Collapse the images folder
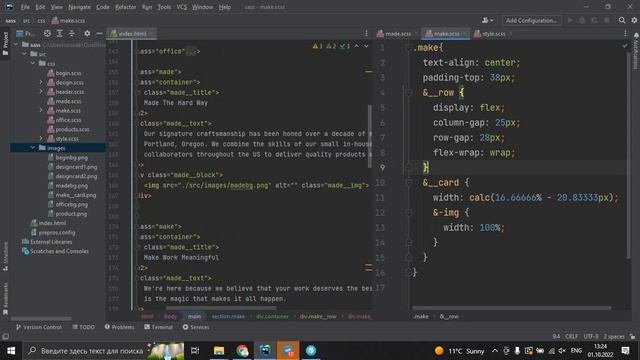The image size is (640, 360). click(33, 148)
